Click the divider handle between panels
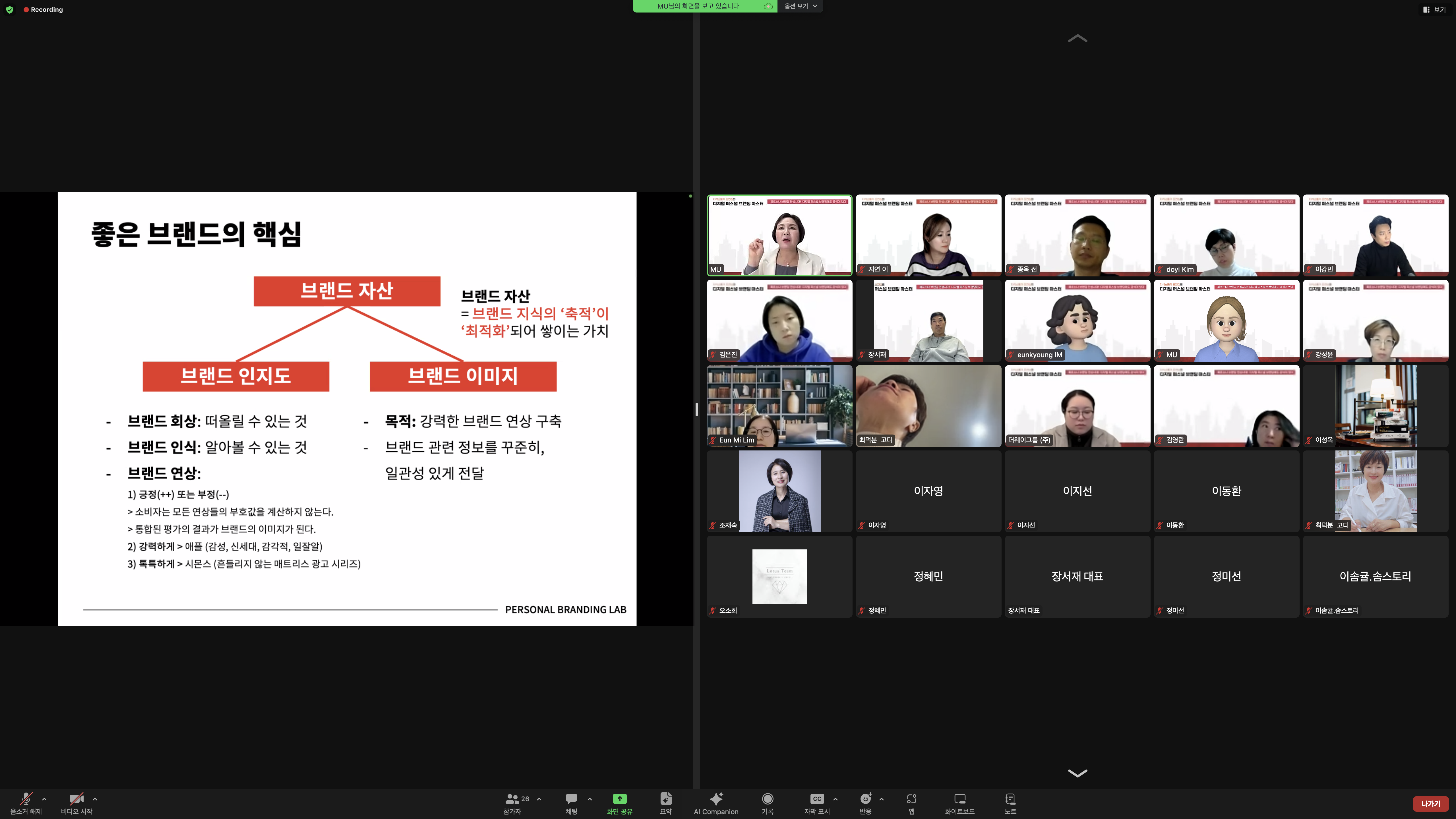Screen dimensions: 1456x819 696,409
